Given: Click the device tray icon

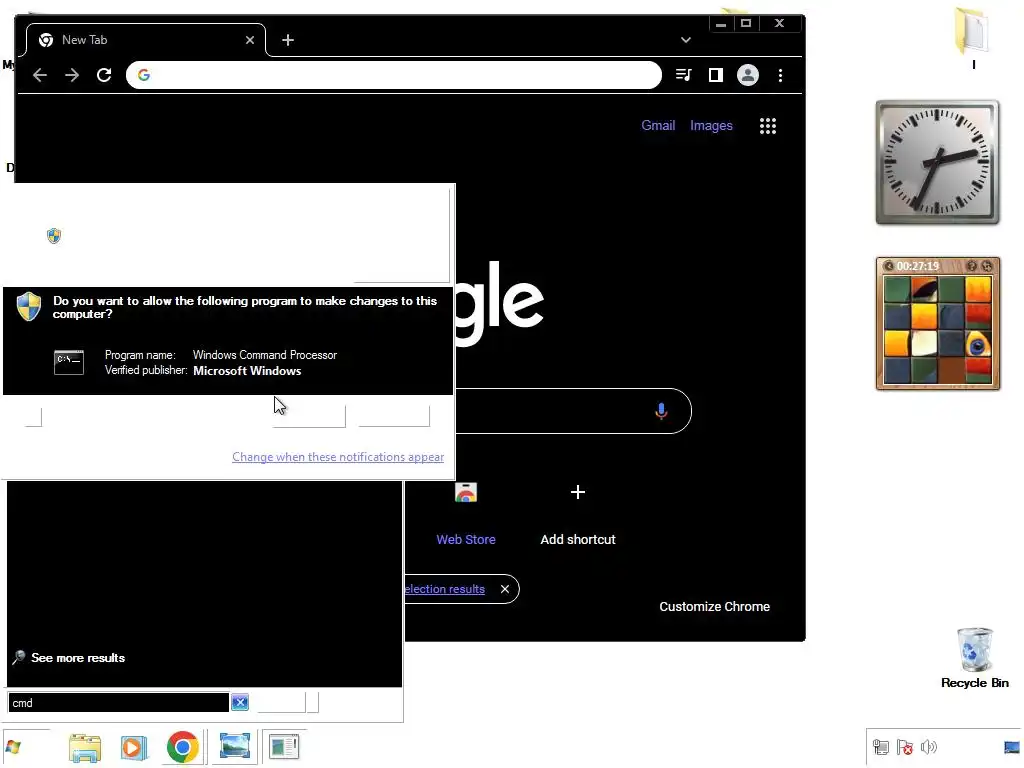Looking at the screenshot, I should [x=880, y=746].
